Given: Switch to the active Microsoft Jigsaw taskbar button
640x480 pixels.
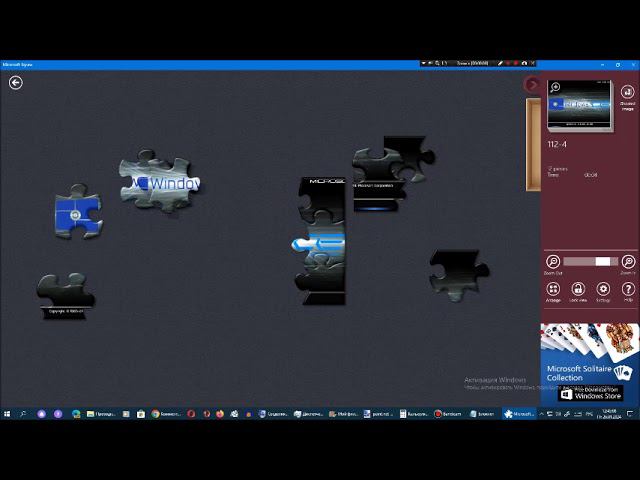Looking at the screenshot, I should coord(519,414).
